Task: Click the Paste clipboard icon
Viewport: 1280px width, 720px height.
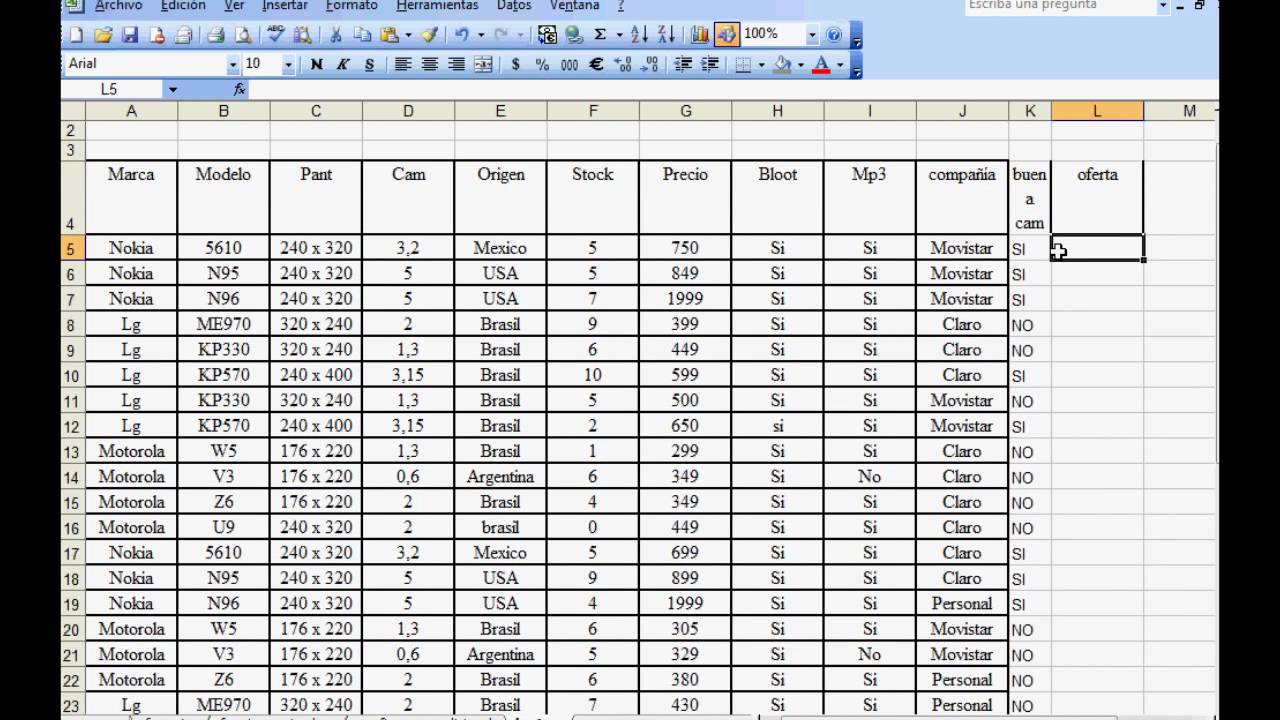Action: point(389,35)
